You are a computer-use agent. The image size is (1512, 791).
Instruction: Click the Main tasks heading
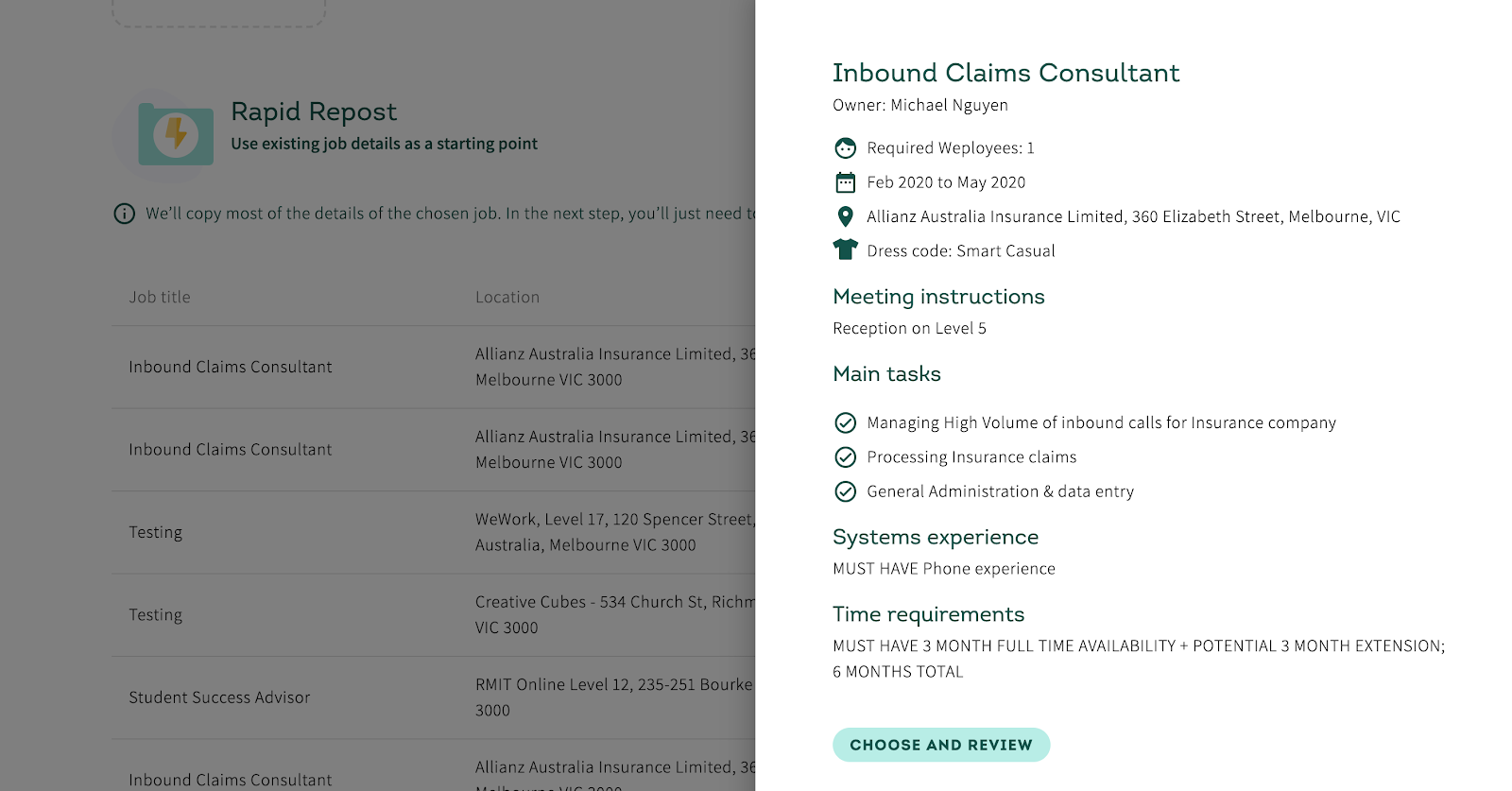pyautogui.click(x=886, y=374)
